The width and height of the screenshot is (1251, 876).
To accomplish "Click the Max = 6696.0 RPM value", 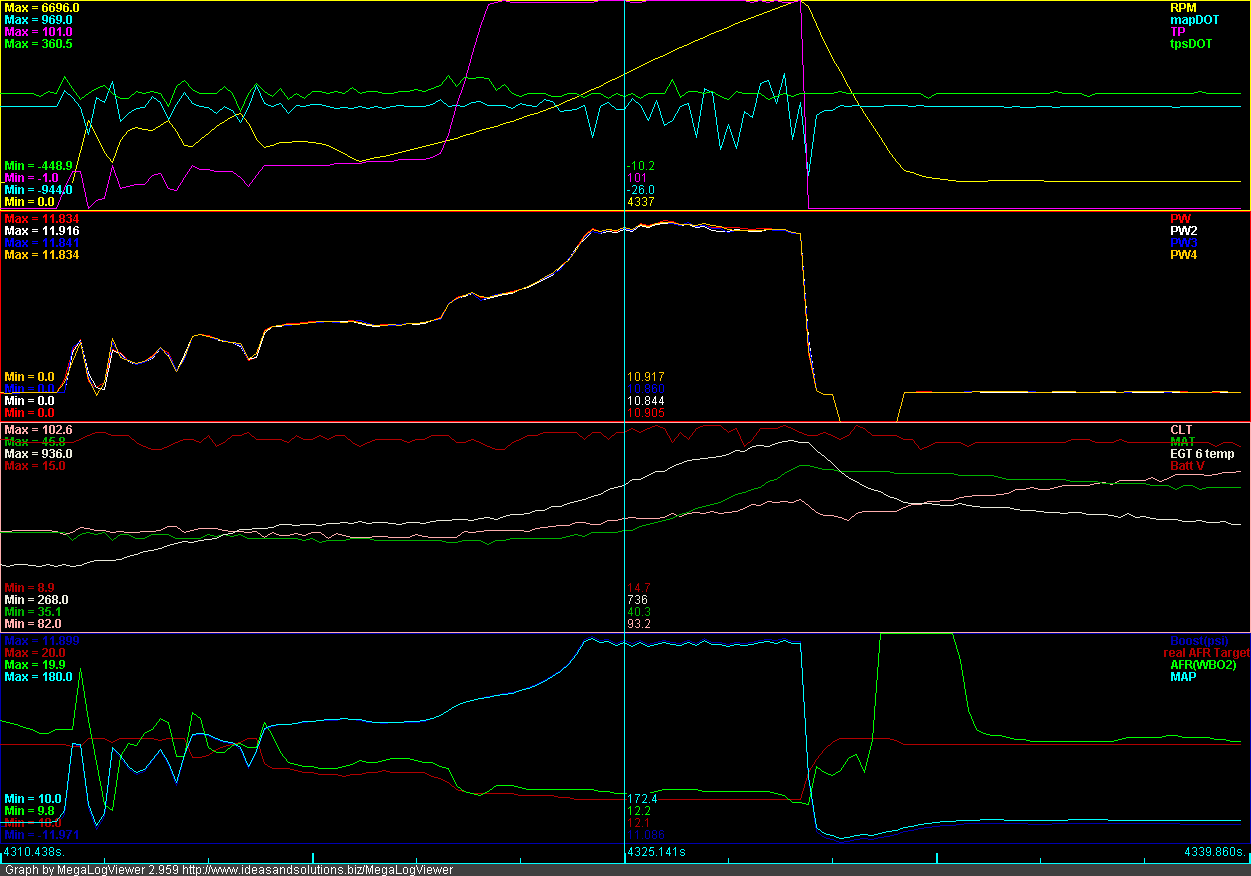I will (x=42, y=8).
